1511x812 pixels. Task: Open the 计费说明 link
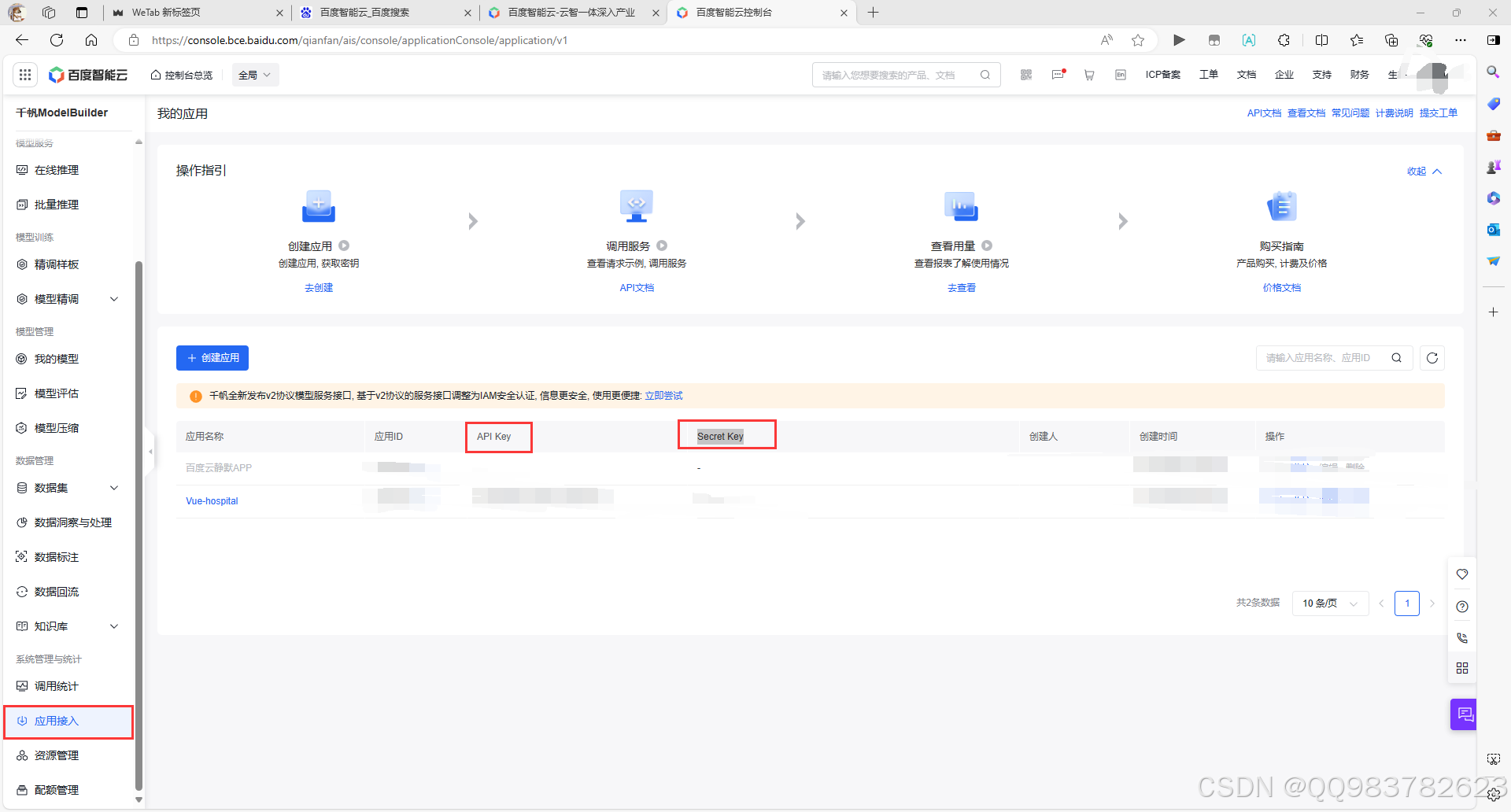[x=1395, y=113]
